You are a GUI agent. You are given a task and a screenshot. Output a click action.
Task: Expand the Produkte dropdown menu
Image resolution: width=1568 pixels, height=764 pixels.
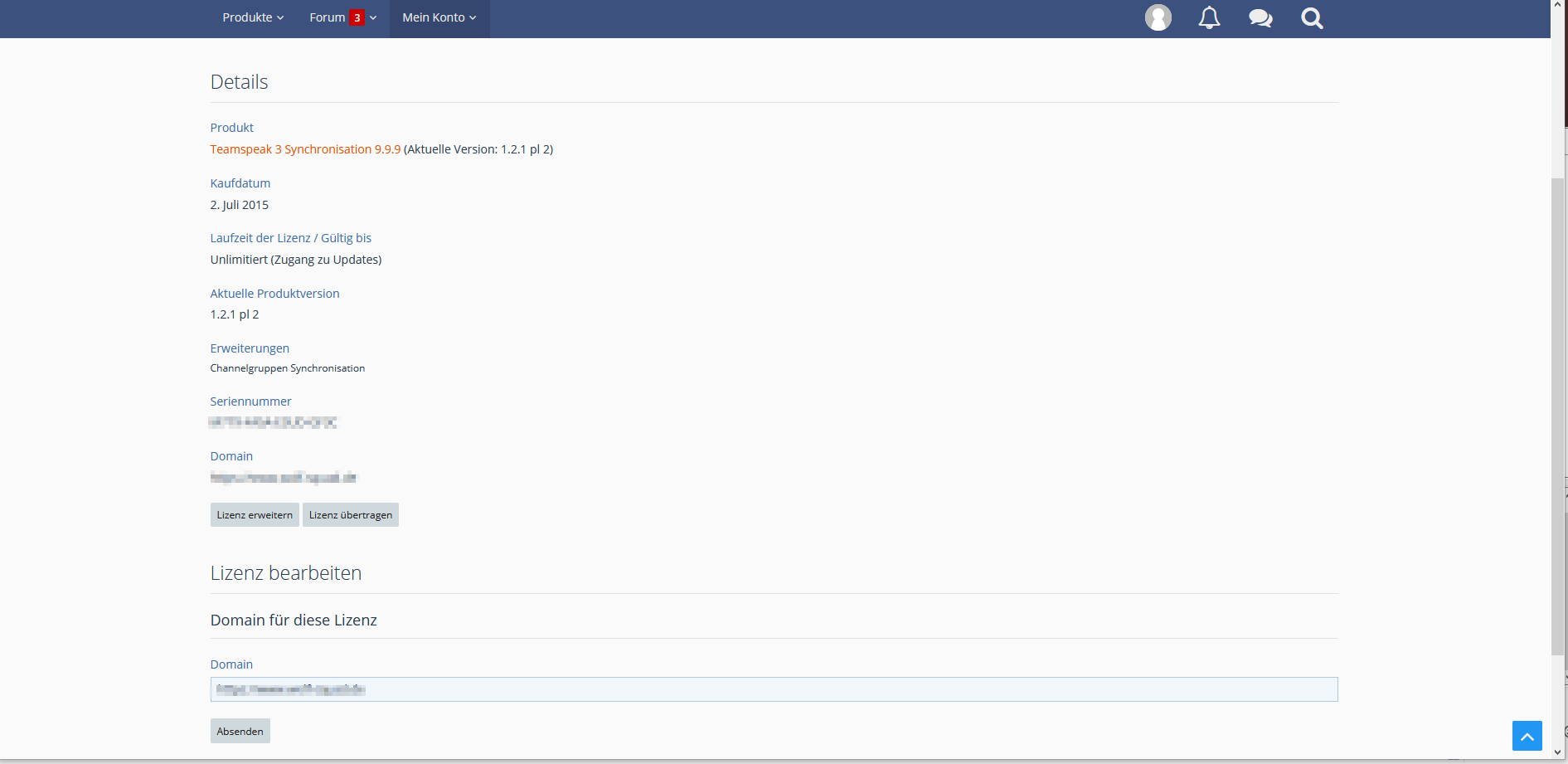(253, 17)
